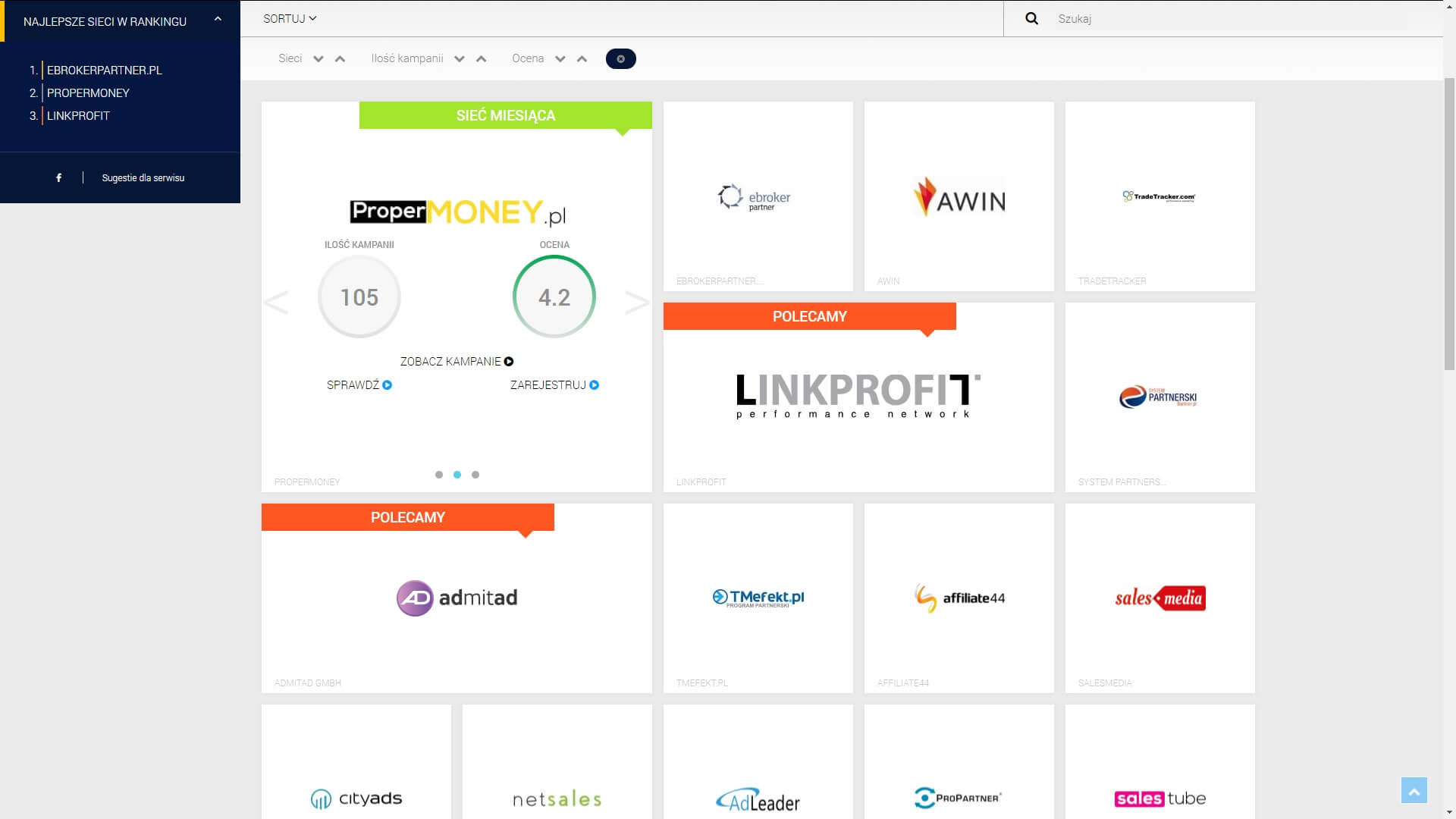Click the Sieć miesiąca green banner
This screenshot has width=1456, height=819.
click(x=505, y=115)
